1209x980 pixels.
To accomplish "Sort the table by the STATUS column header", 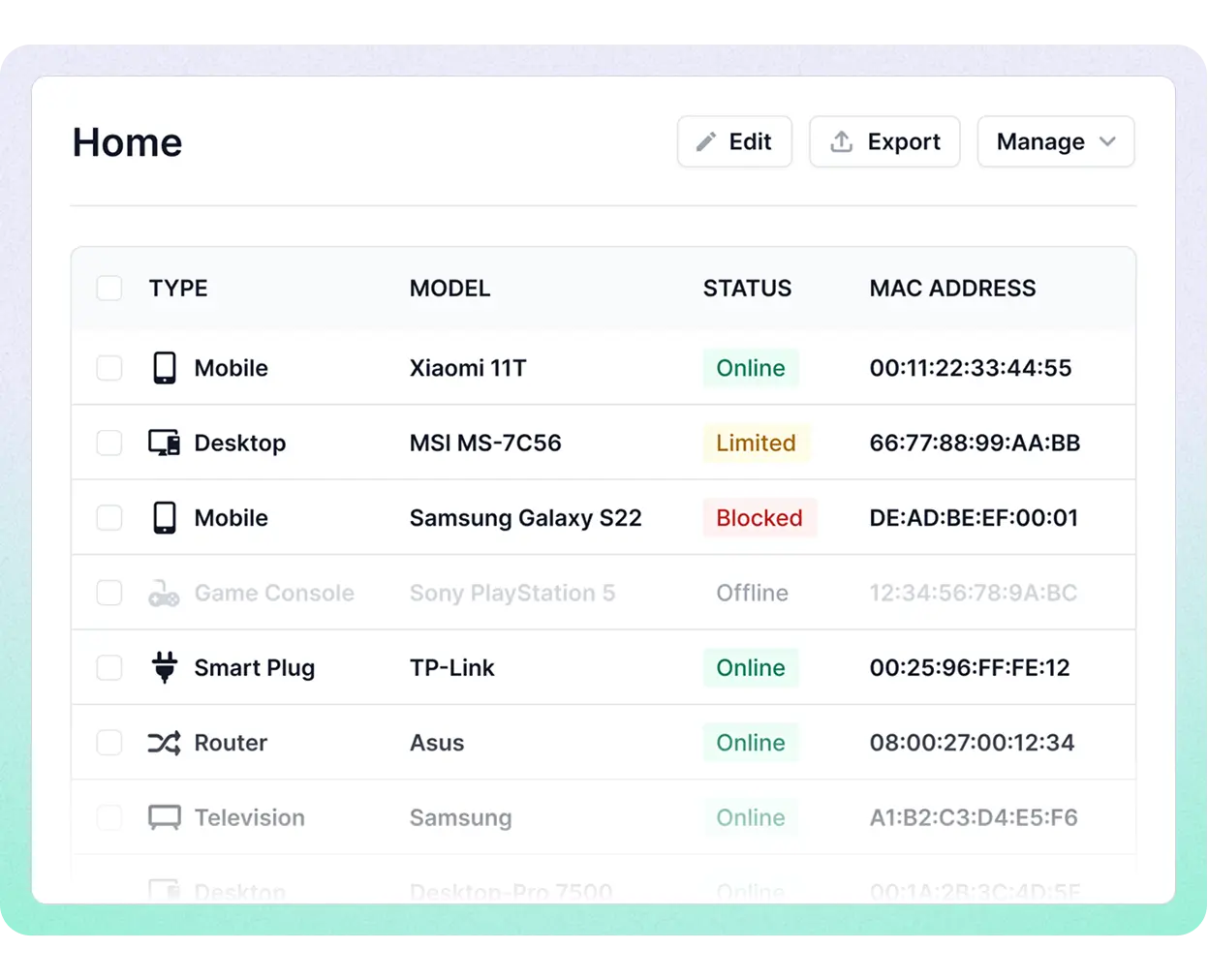I will (747, 288).
